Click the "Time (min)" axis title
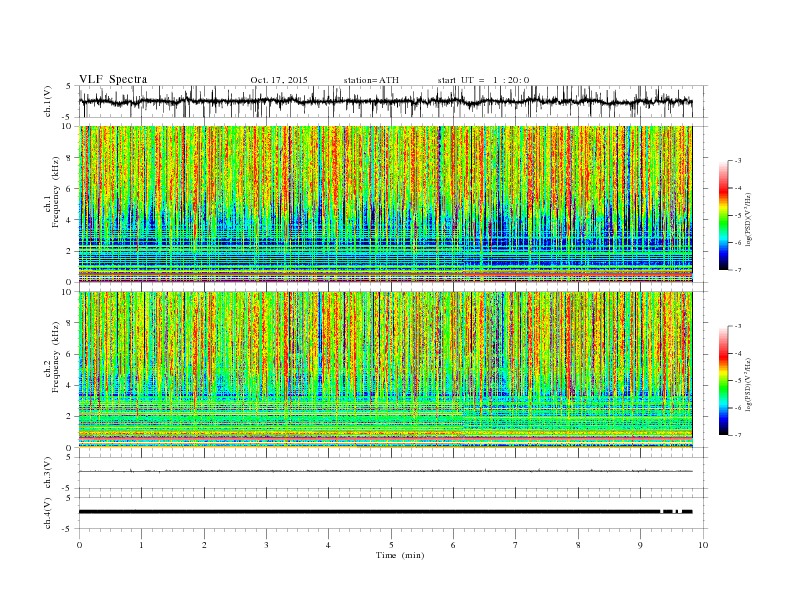 pos(400,555)
